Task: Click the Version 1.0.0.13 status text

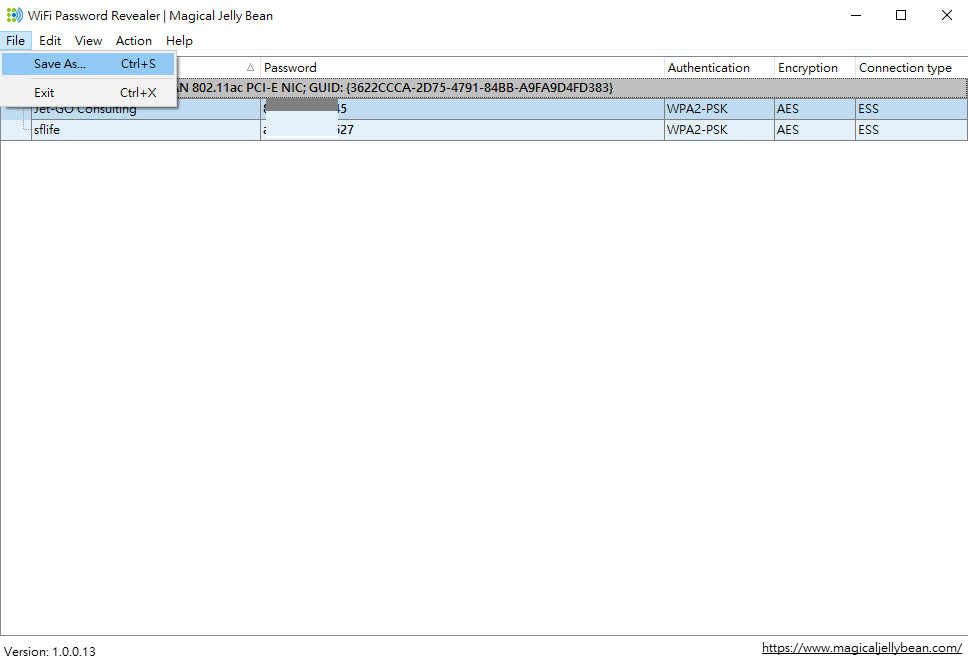Action: click(49, 651)
